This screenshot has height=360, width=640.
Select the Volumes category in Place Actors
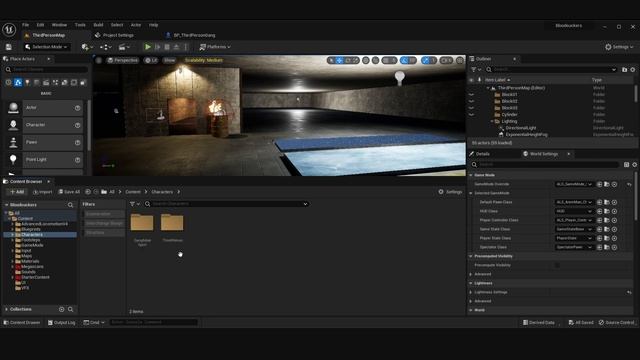pyautogui.click(x=74, y=82)
